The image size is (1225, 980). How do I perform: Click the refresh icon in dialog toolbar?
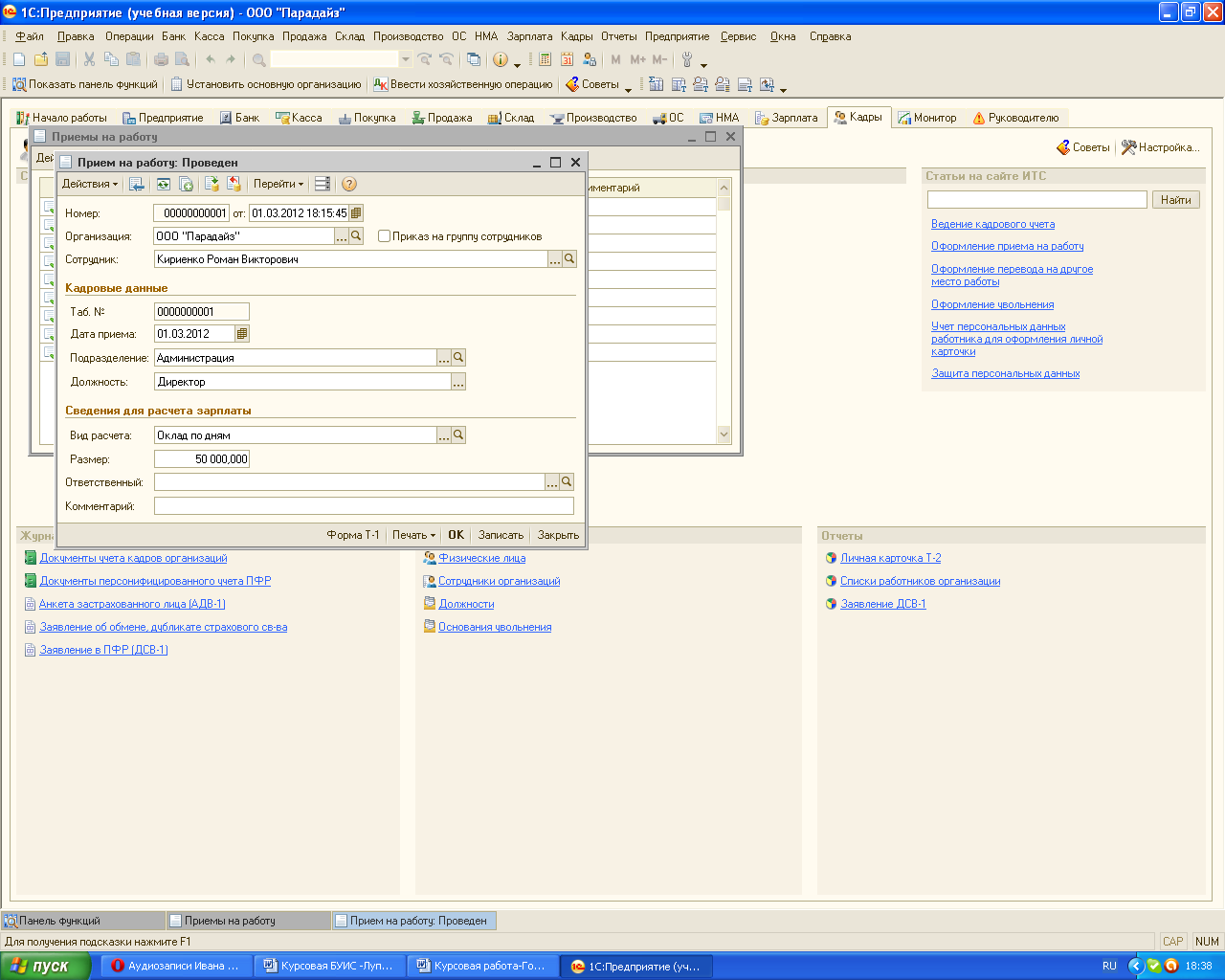(163, 184)
